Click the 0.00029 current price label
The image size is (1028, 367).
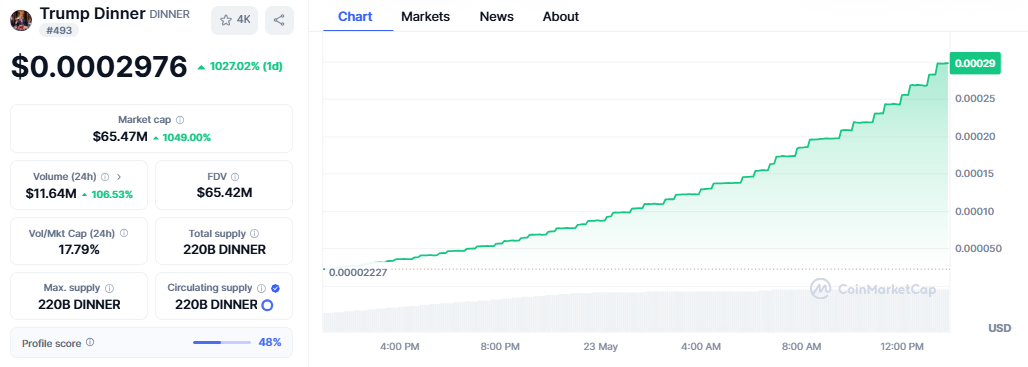975,64
